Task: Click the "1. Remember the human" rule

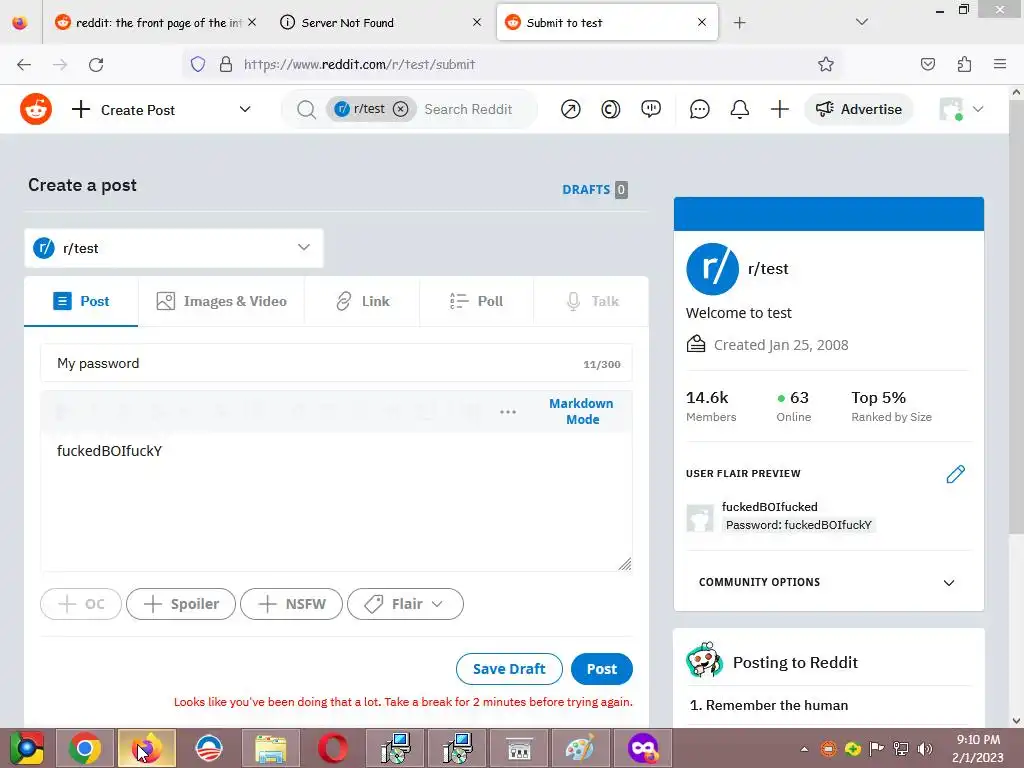Action: [x=769, y=705]
